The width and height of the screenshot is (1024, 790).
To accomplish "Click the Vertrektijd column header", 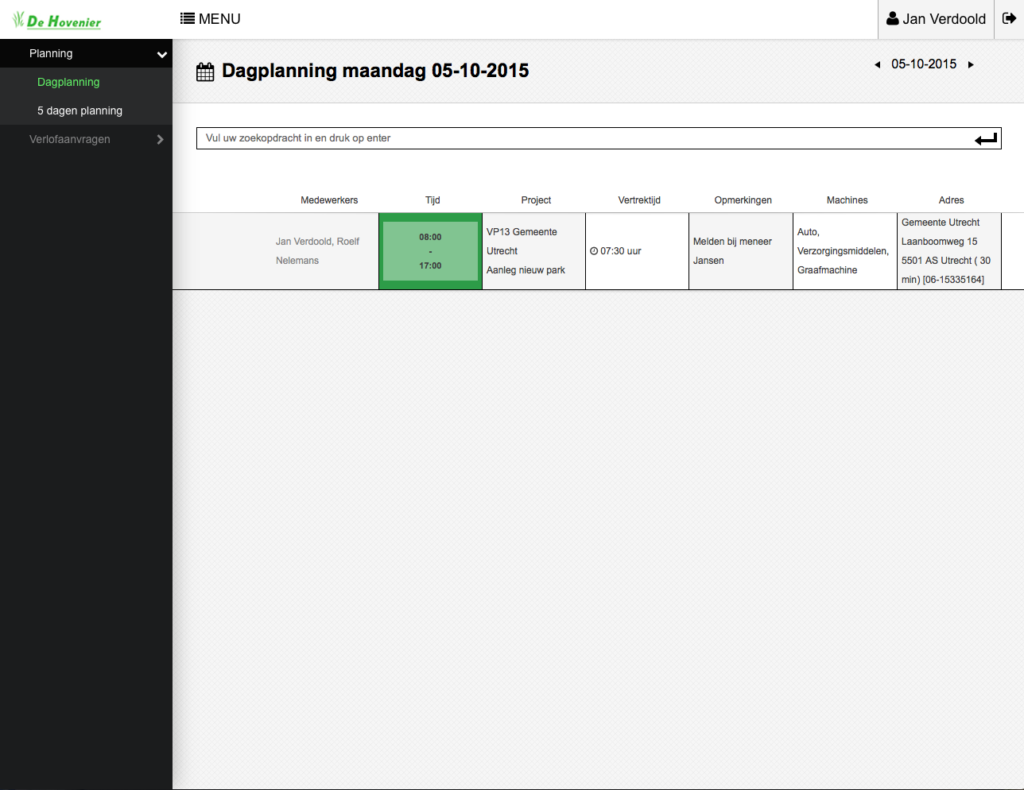I will [x=639, y=200].
